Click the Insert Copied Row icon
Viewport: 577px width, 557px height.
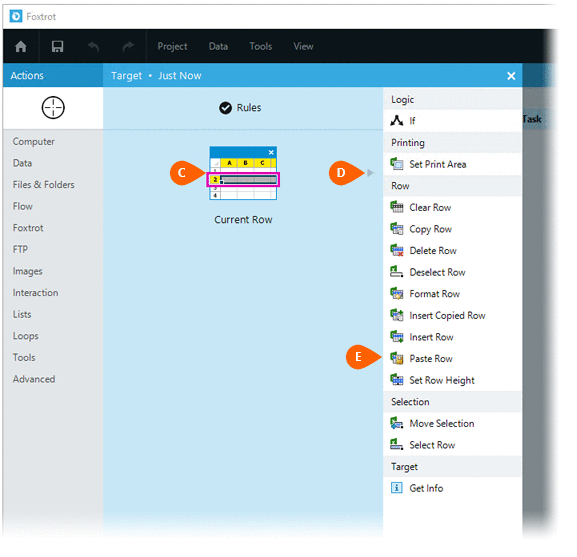(397, 315)
